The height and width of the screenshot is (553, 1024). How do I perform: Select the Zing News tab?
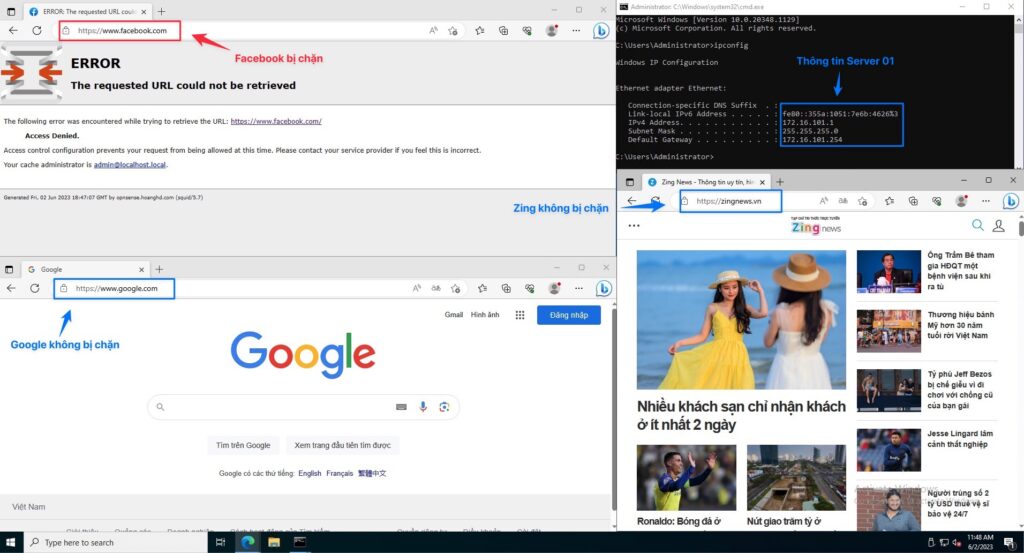707,182
